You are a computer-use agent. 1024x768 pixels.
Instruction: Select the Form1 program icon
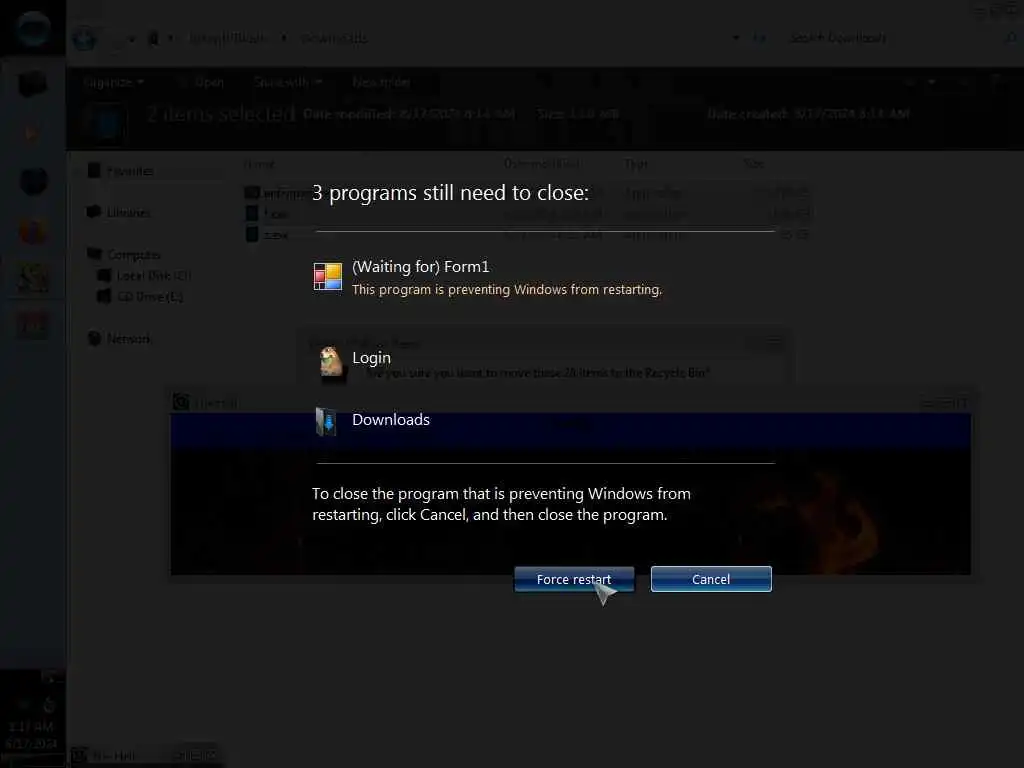point(328,277)
